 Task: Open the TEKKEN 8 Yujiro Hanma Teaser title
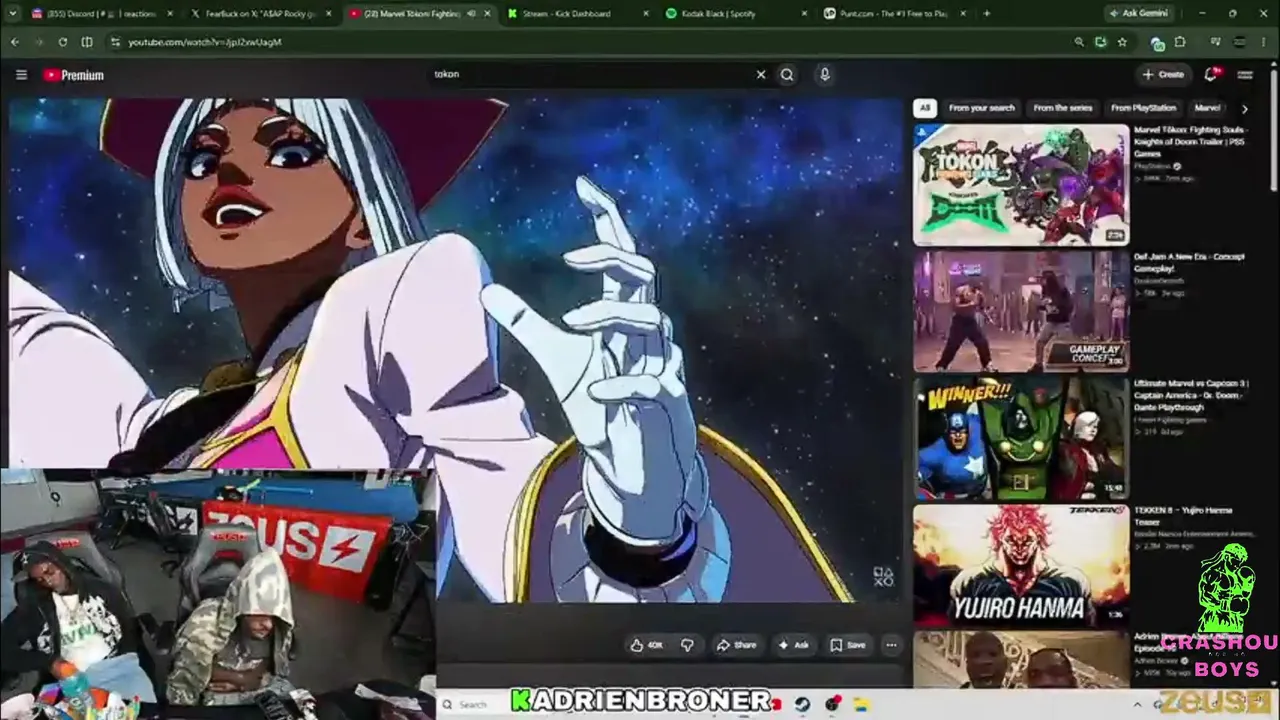point(1184,516)
